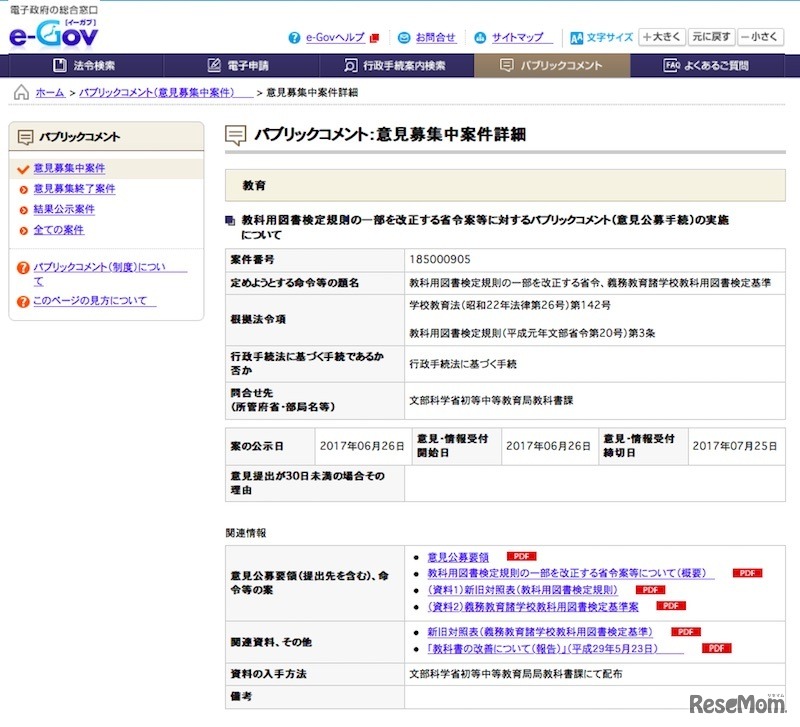This screenshot has width=800, height=727.
Task: Open 全ての案件 sidebar link
Action: (x=59, y=230)
